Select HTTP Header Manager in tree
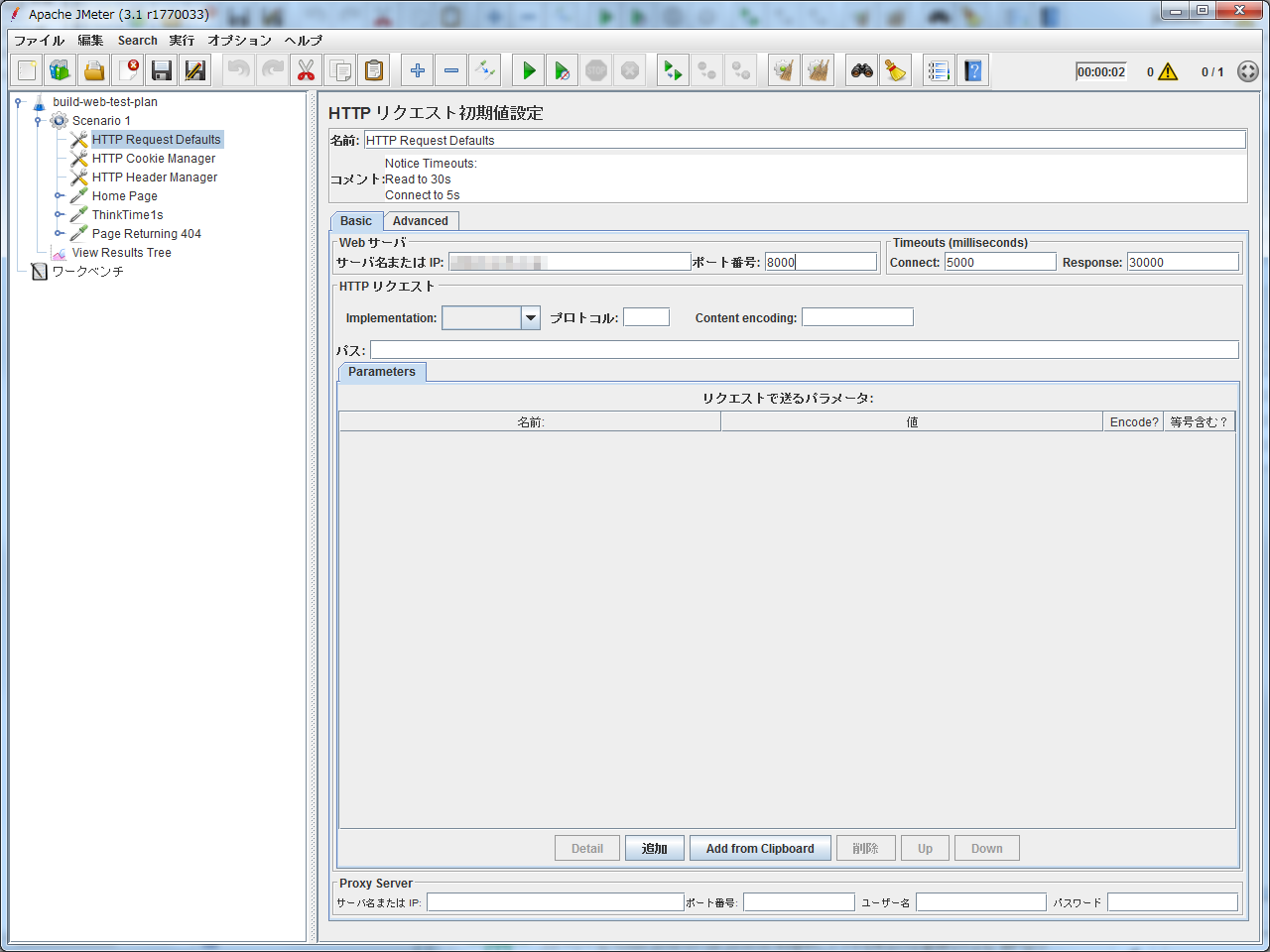 click(x=155, y=178)
